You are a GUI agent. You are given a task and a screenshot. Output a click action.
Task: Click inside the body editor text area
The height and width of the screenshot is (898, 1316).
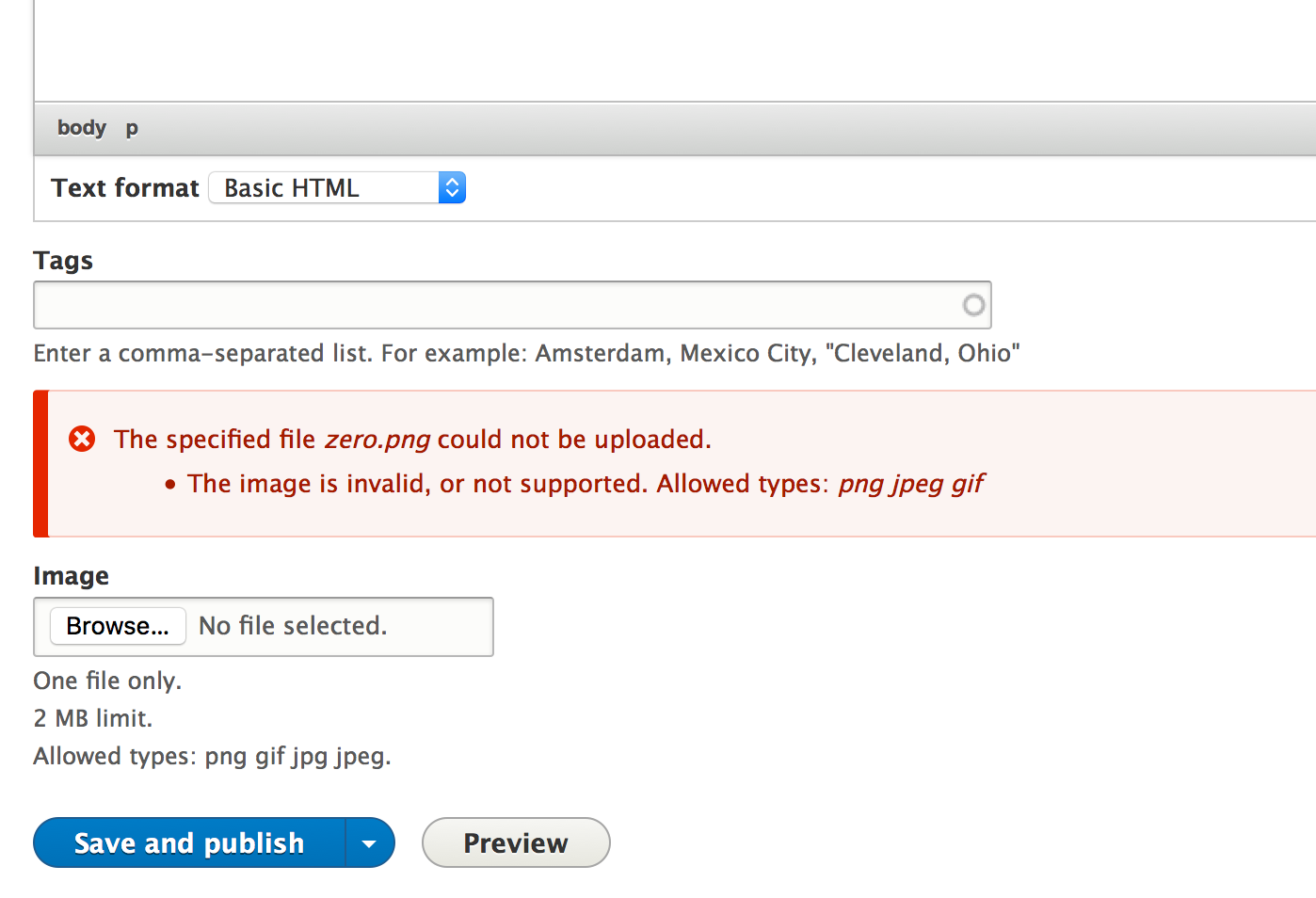(x=675, y=50)
